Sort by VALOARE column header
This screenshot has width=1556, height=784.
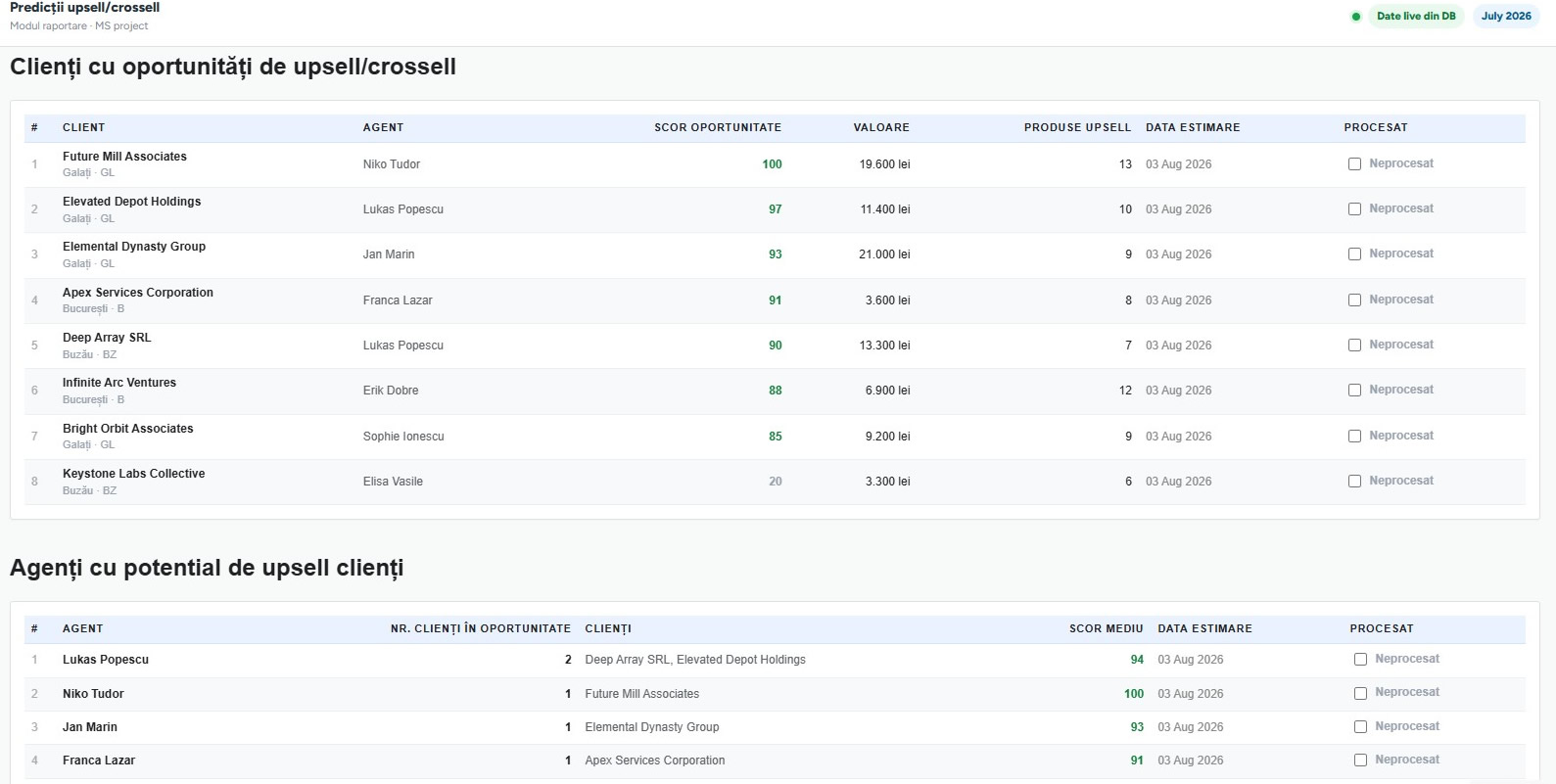pyautogui.click(x=881, y=128)
